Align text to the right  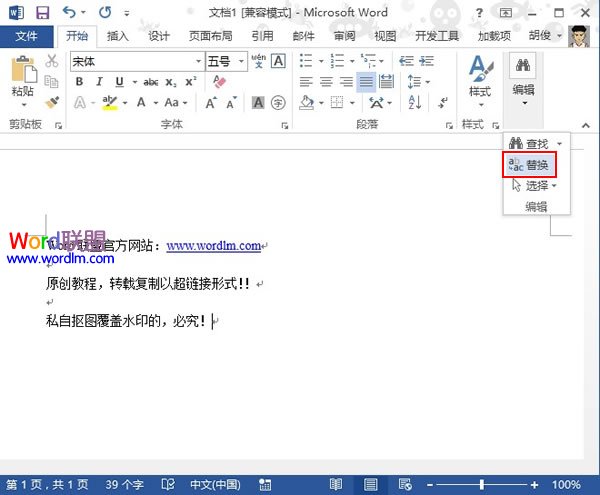[x=346, y=81]
